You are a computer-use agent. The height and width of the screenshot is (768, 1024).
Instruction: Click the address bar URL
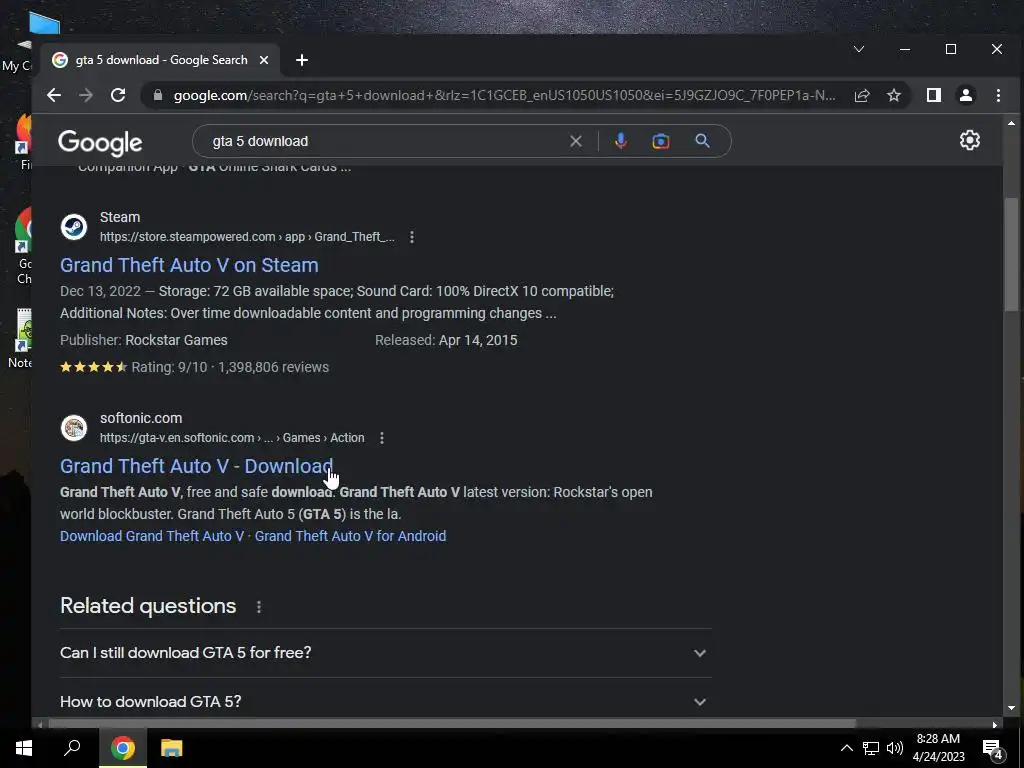pyautogui.click(x=504, y=95)
